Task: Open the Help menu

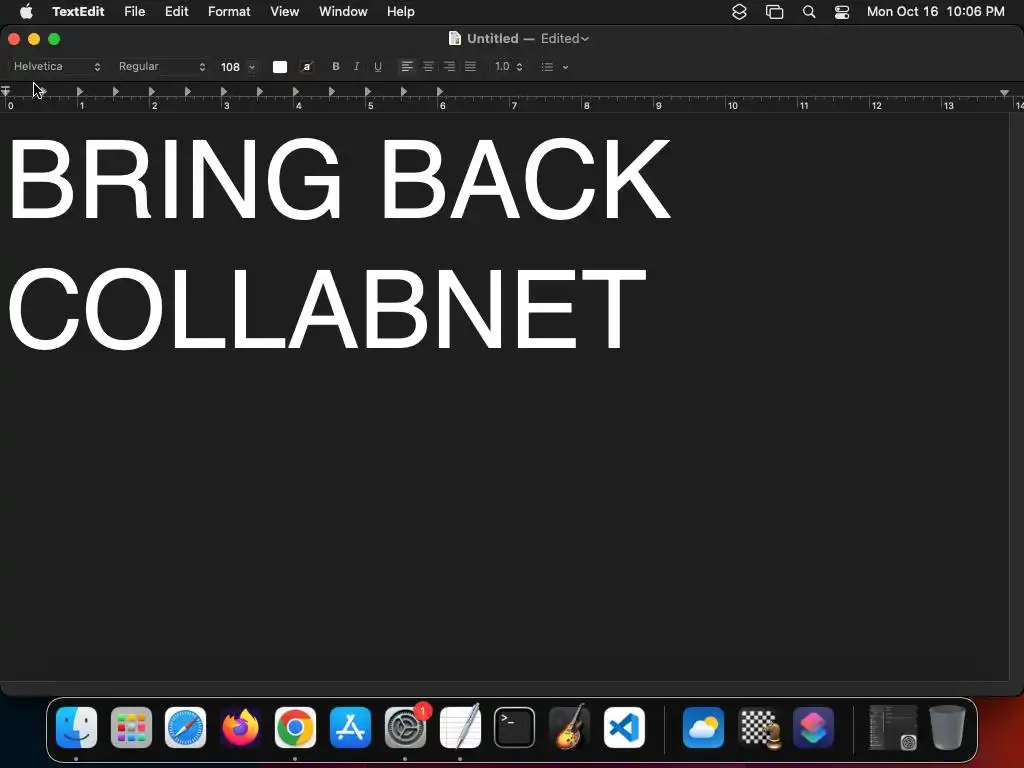Action: (400, 12)
